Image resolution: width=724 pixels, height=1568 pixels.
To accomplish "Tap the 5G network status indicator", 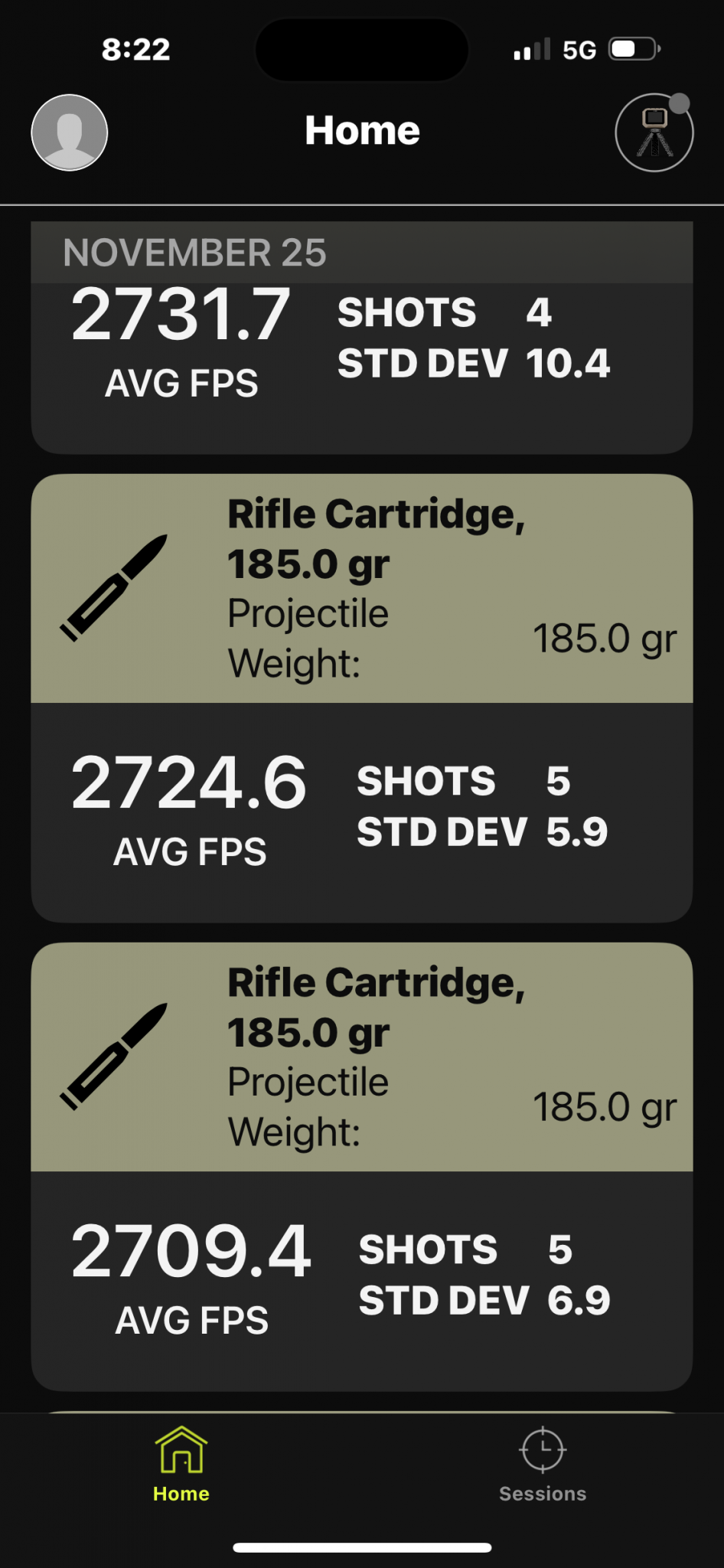I will coord(579,51).
